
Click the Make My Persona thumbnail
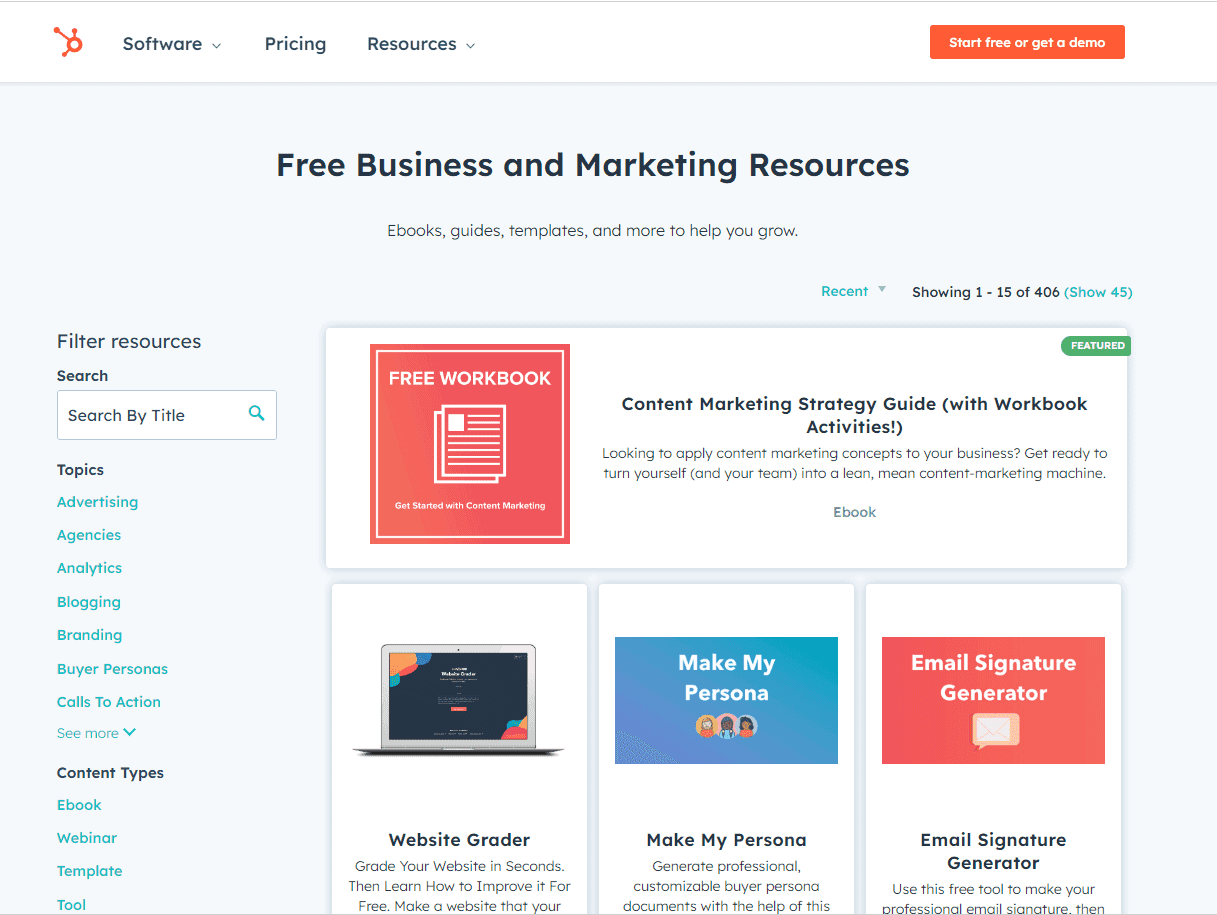726,700
